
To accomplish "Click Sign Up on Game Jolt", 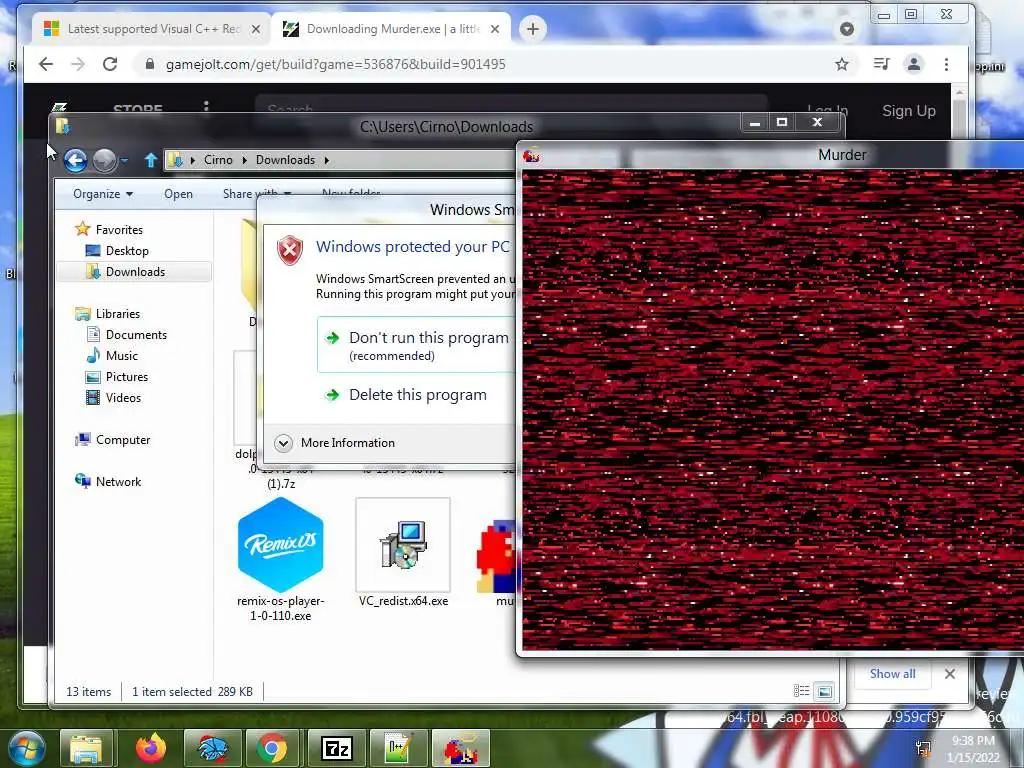I will 909,111.
